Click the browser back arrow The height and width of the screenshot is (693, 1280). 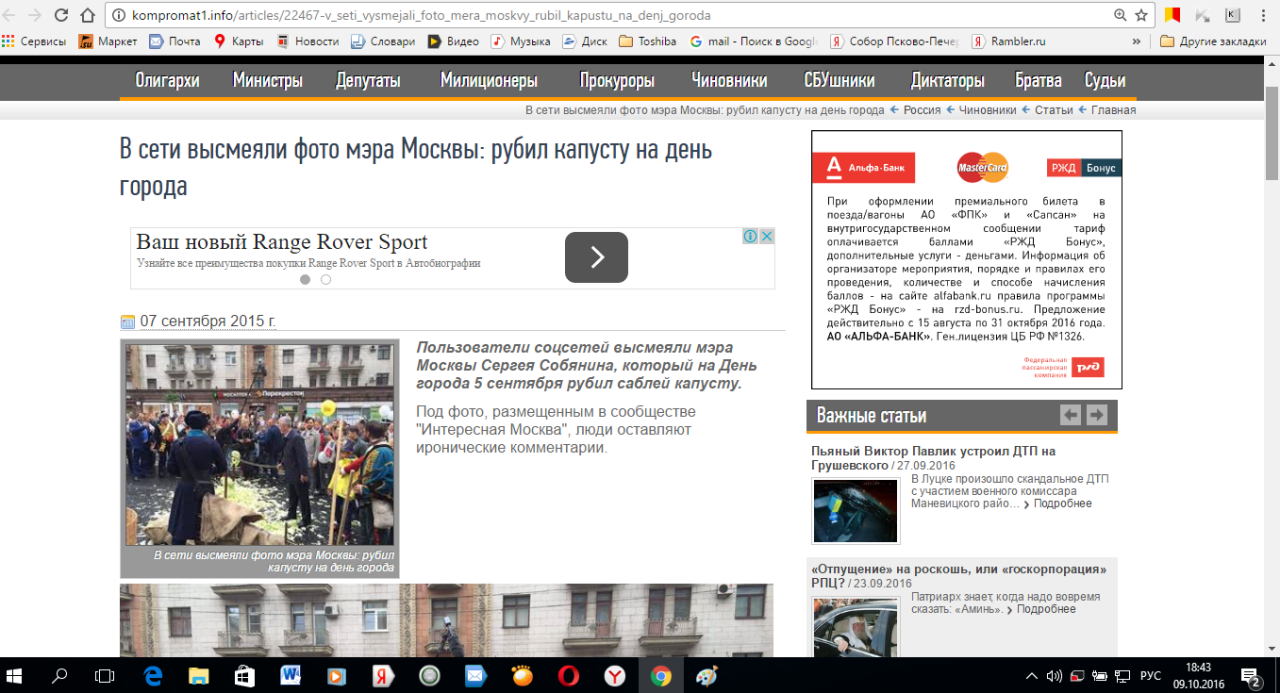tap(10, 15)
